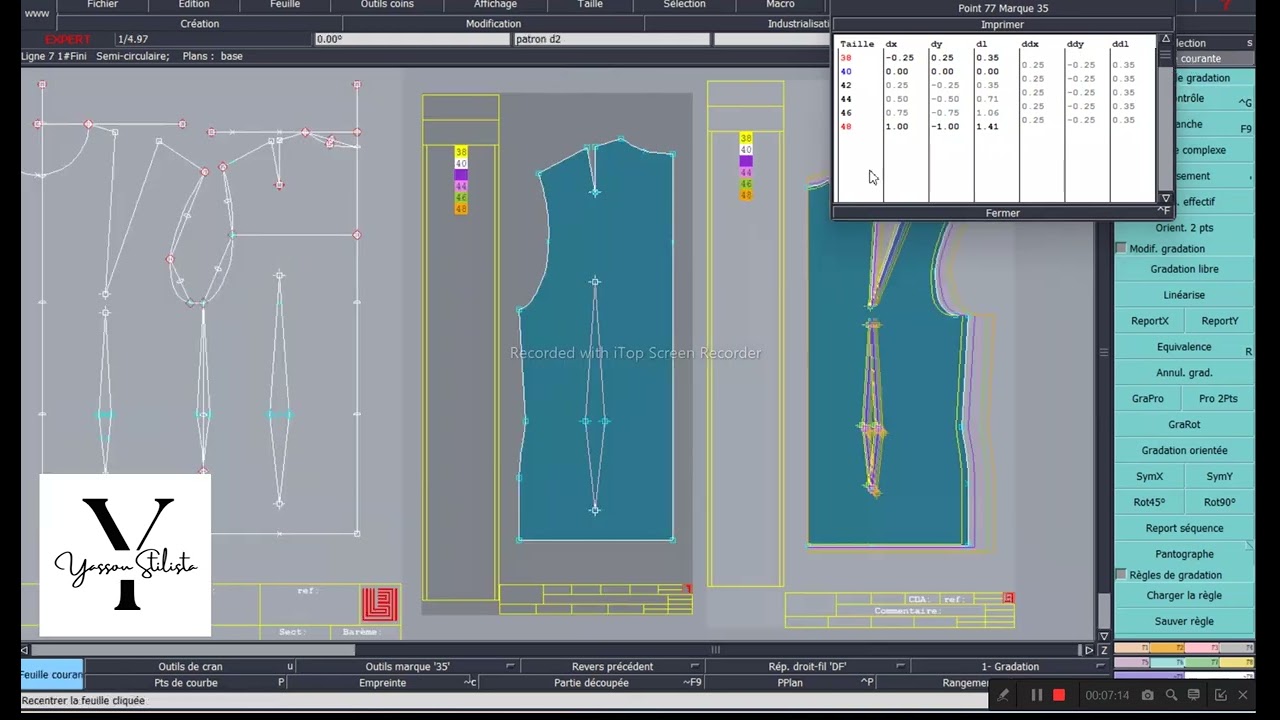Screen dimensions: 1280x720
Task: Expand the Outils marque '35' options
Action: (x=510, y=667)
